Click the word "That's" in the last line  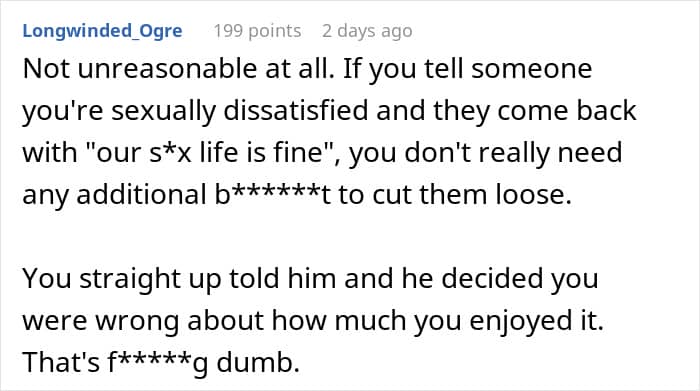[x=61, y=362]
